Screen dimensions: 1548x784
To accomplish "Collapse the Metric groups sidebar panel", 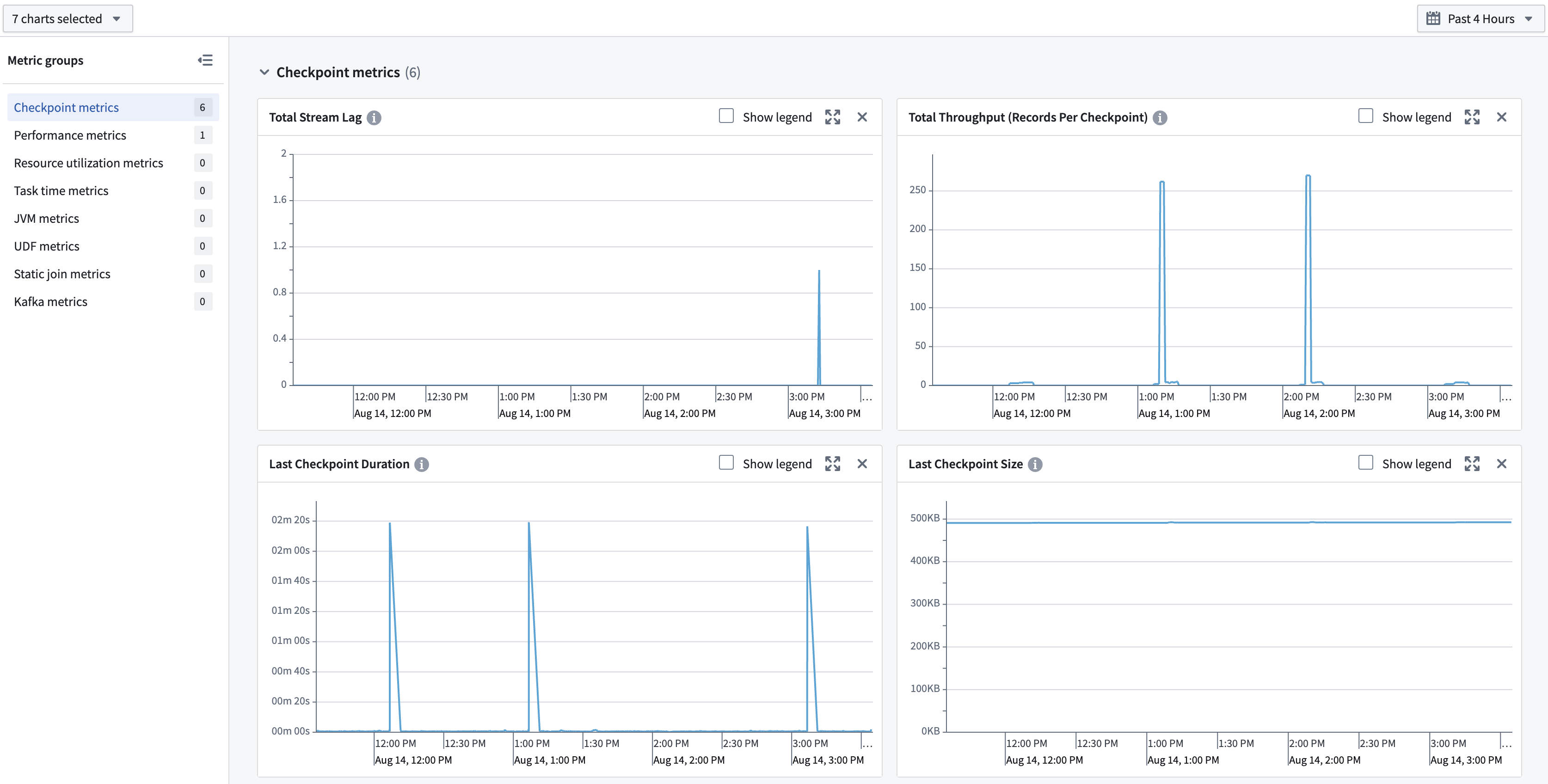I will pyautogui.click(x=205, y=60).
